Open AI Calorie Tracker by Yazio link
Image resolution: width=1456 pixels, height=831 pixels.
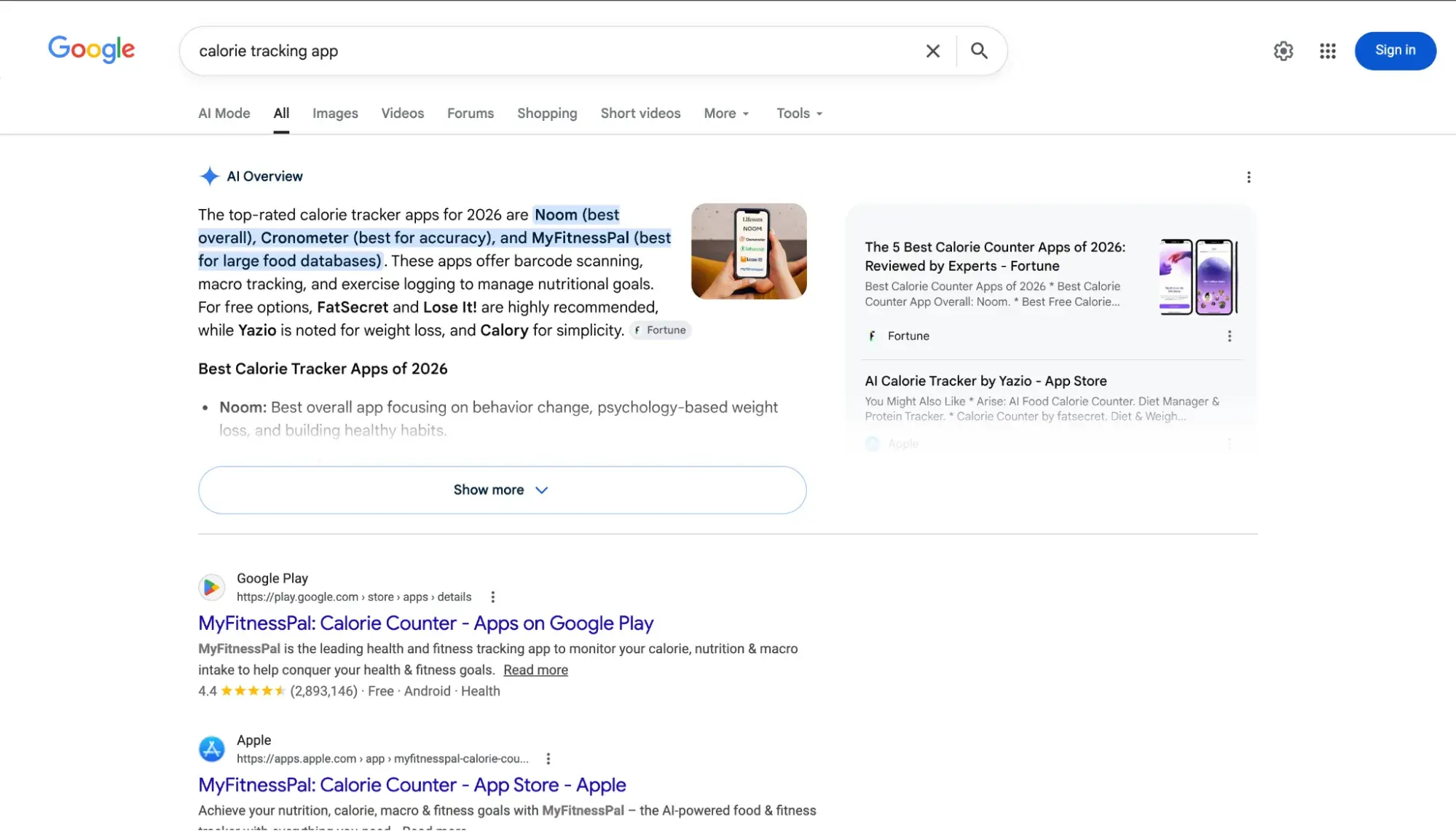click(985, 381)
